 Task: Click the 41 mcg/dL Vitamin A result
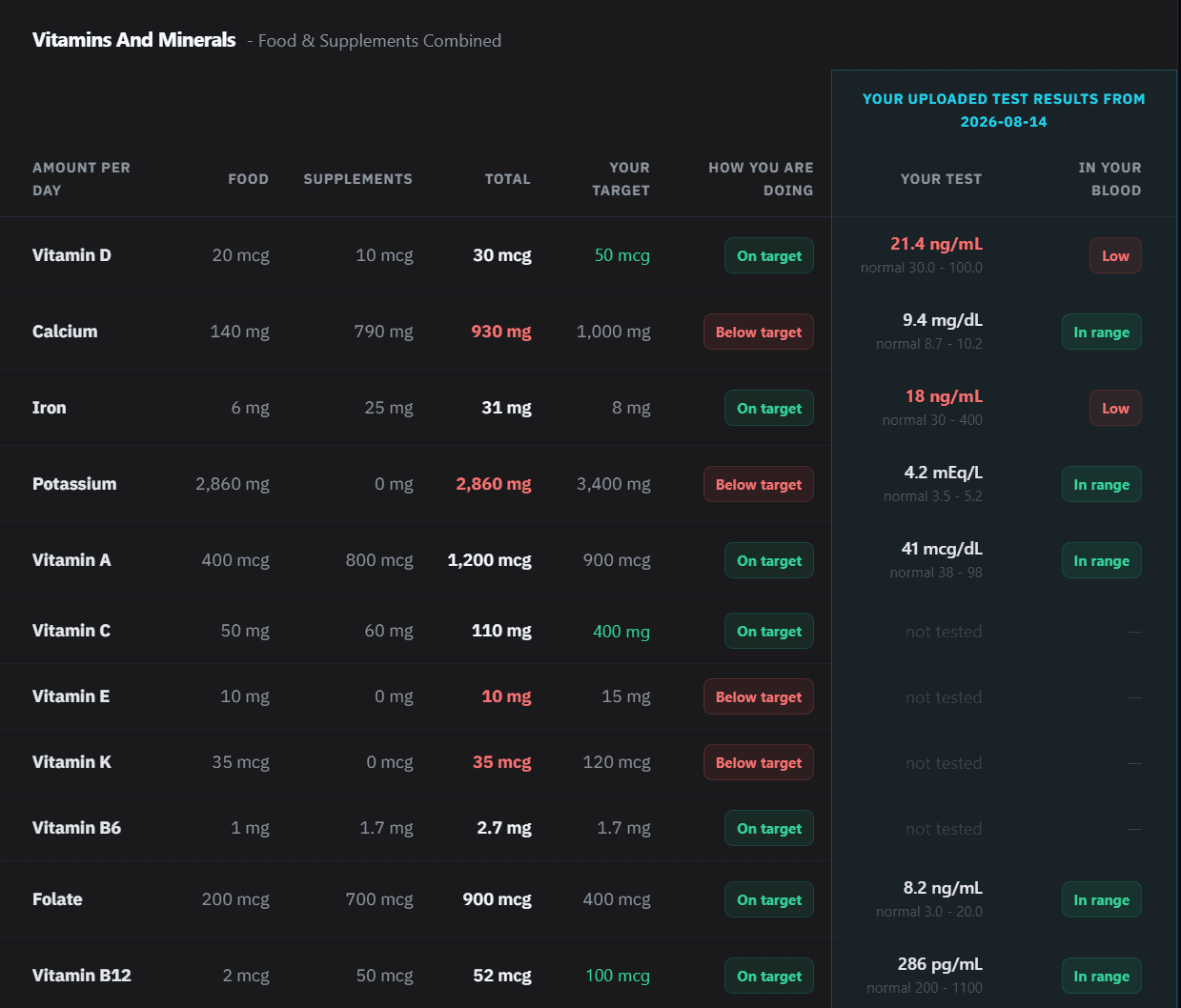coord(941,548)
